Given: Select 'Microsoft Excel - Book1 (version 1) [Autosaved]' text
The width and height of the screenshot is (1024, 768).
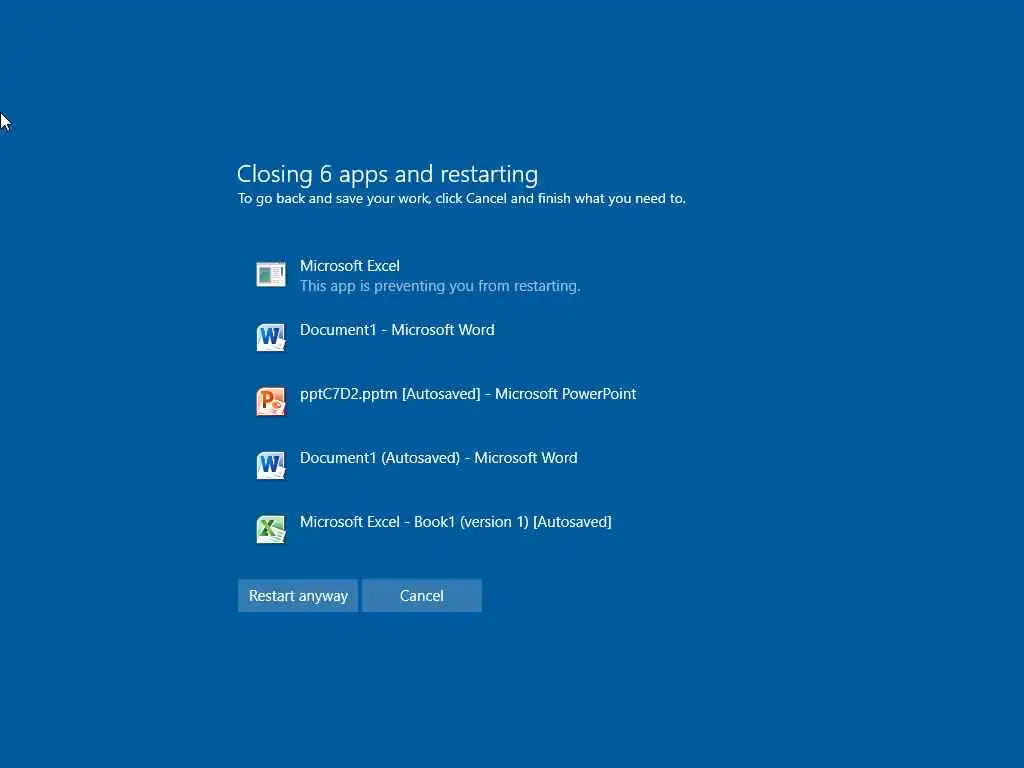Looking at the screenshot, I should pyautogui.click(x=456, y=522).
